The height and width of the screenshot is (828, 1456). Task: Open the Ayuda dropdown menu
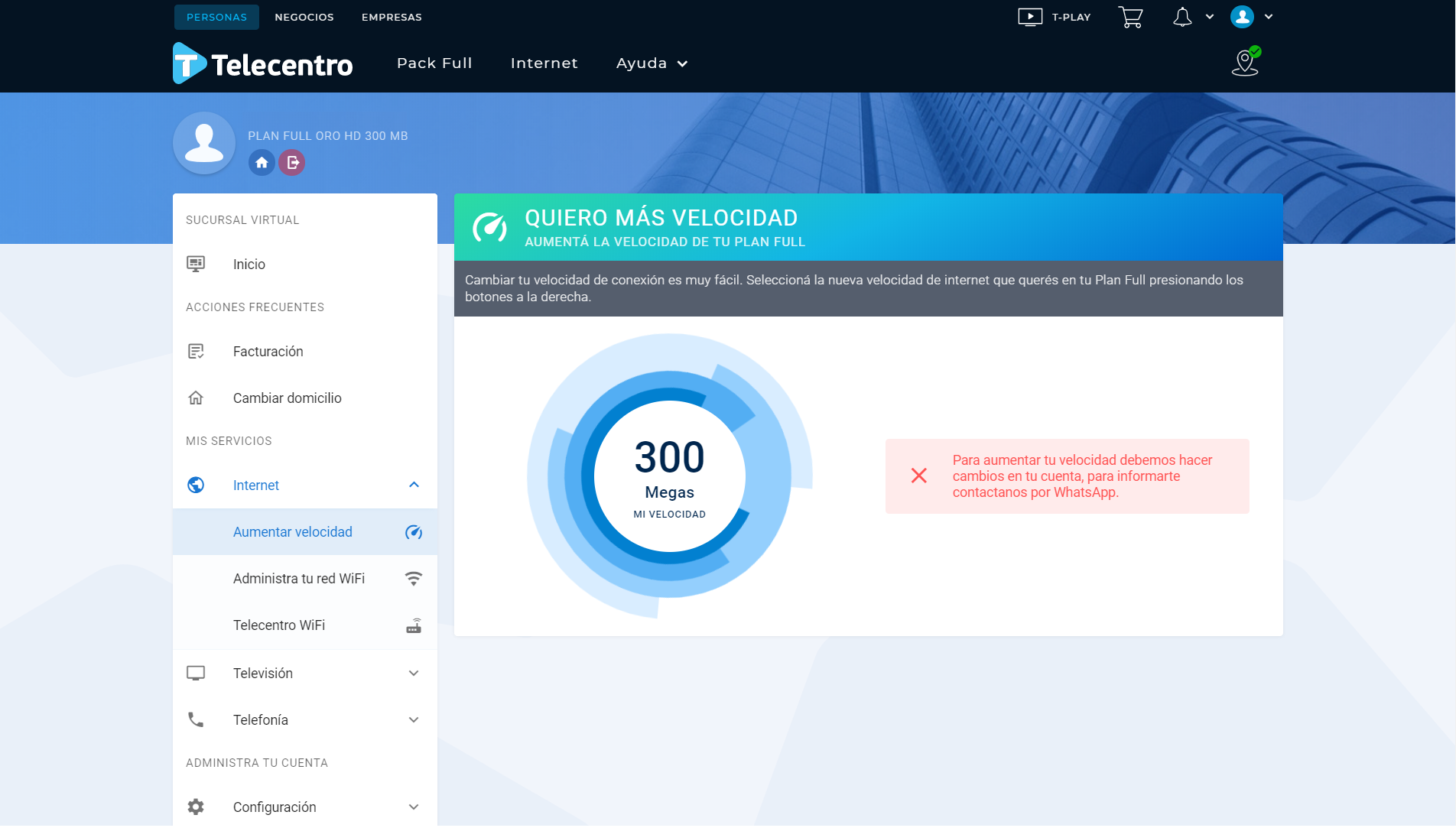tap(652, 63)
